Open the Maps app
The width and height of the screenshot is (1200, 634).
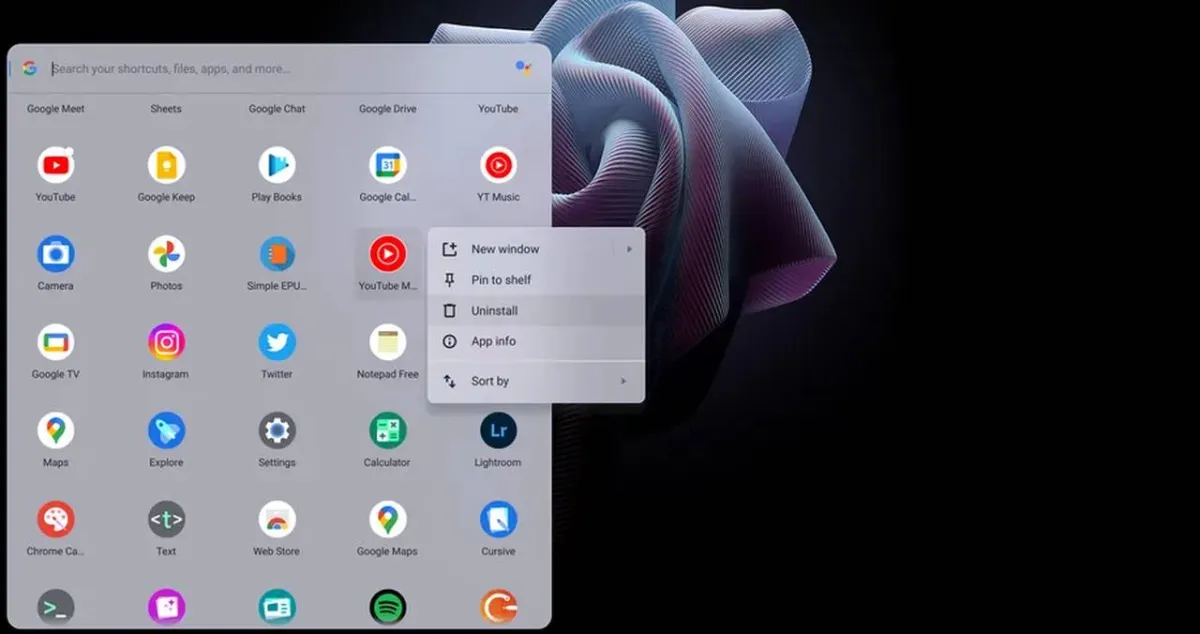tap(56, 431)
